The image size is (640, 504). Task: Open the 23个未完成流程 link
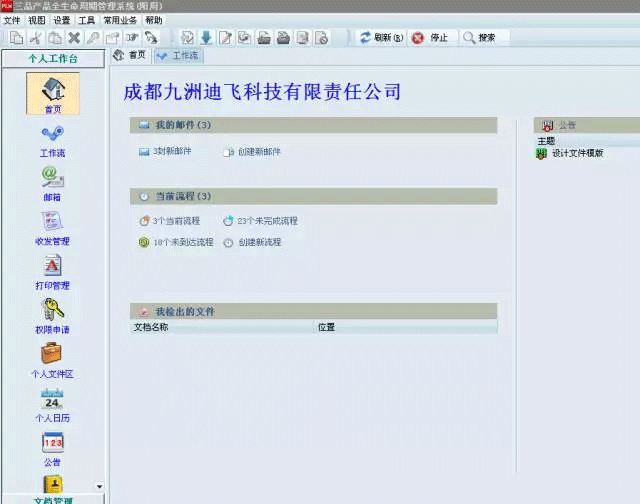click(x=266, y=221)
